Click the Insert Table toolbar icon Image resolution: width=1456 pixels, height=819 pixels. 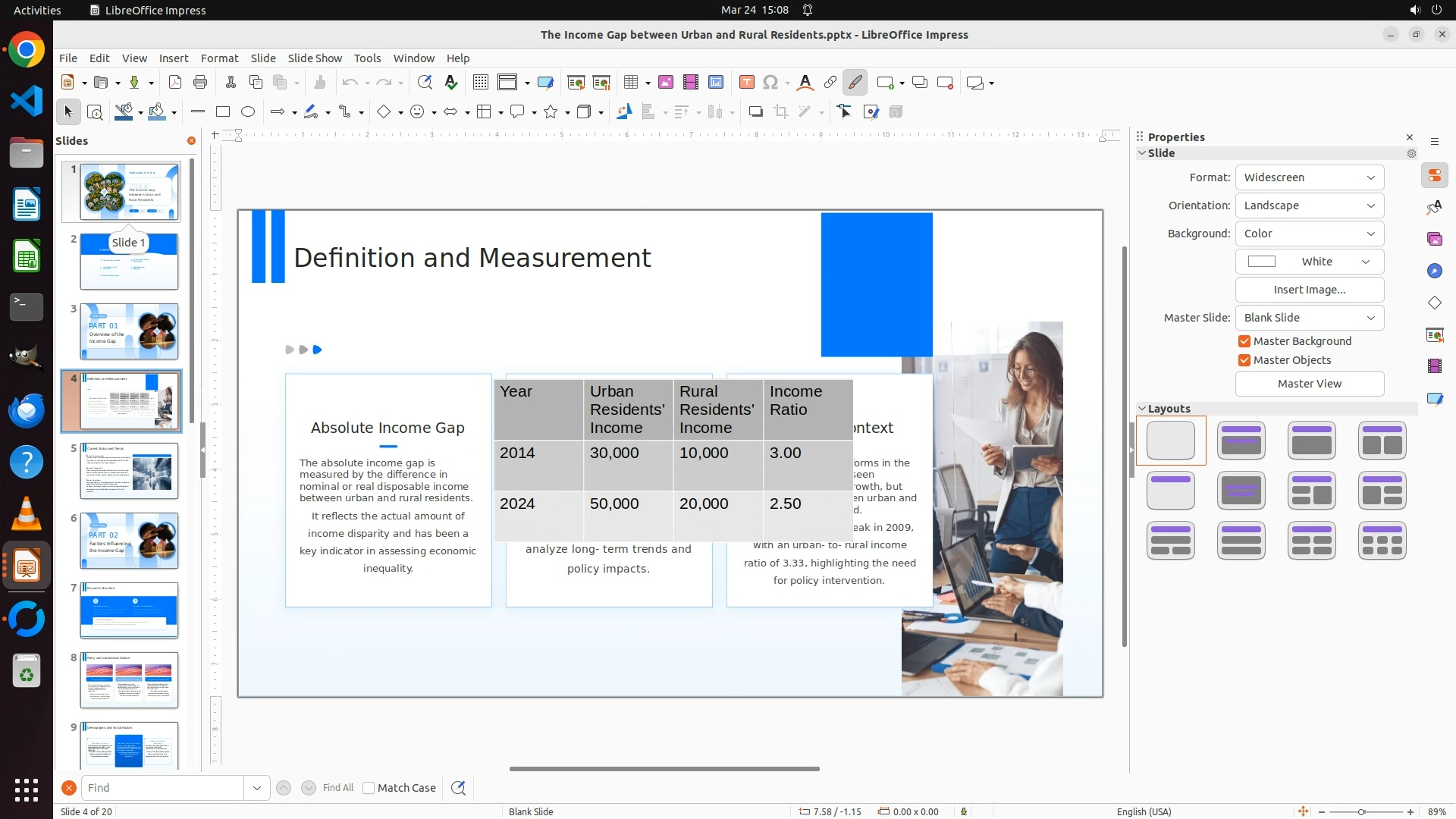[x=630, y=83]
